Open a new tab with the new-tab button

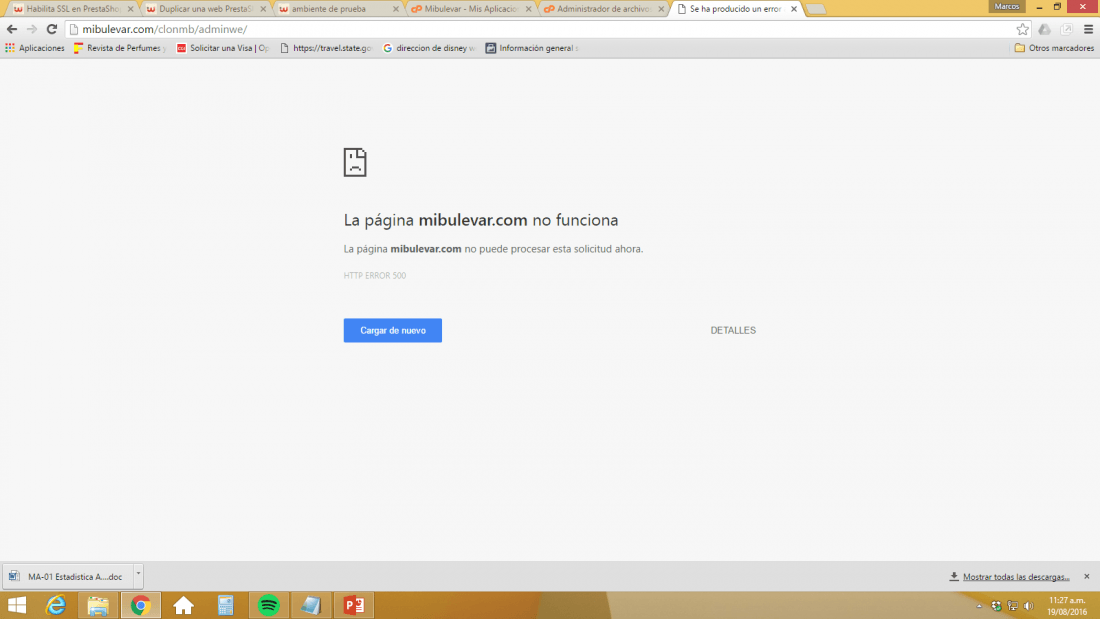(x=815, y=9)
